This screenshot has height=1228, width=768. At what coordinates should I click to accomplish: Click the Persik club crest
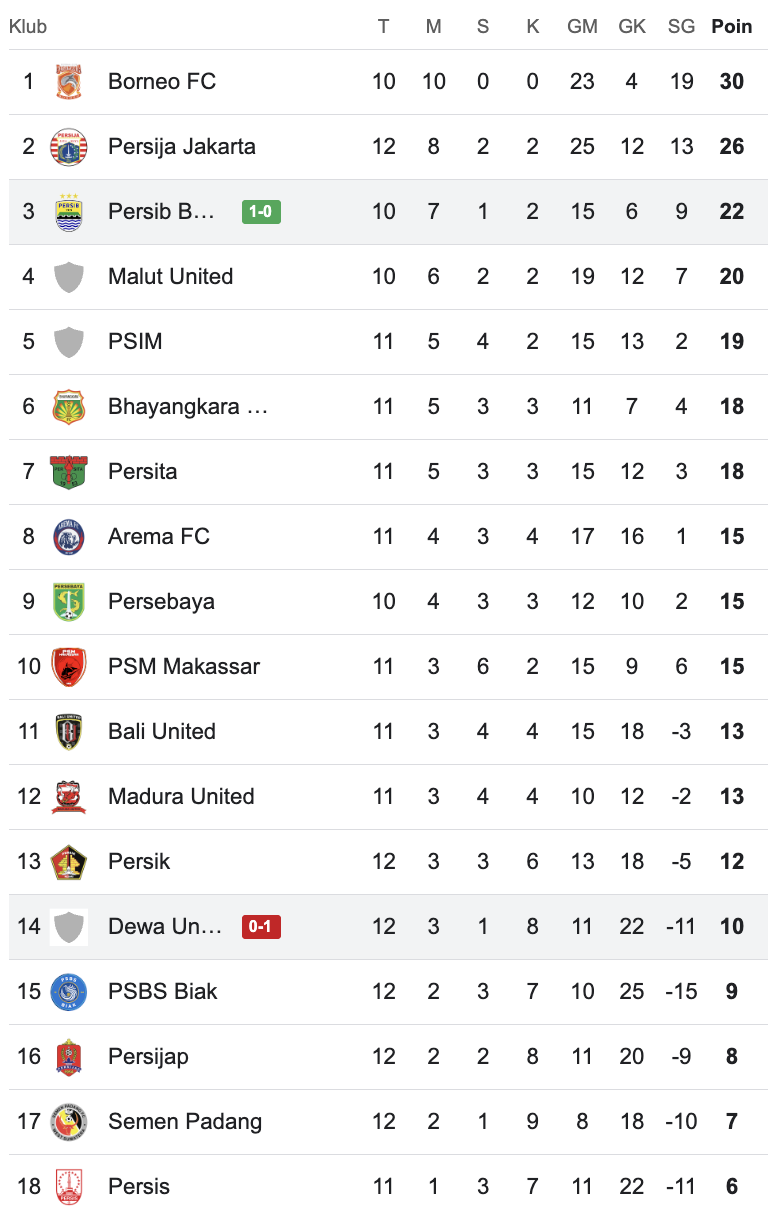tap(69, 861)
